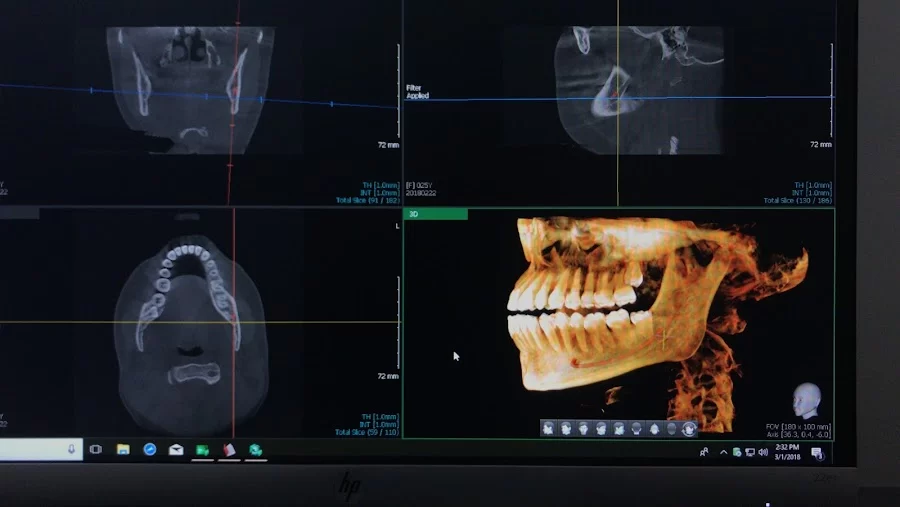
Task: Click the 'Axis [36.3, 0.4, -6.0]' readout
Action: point(798,435)
